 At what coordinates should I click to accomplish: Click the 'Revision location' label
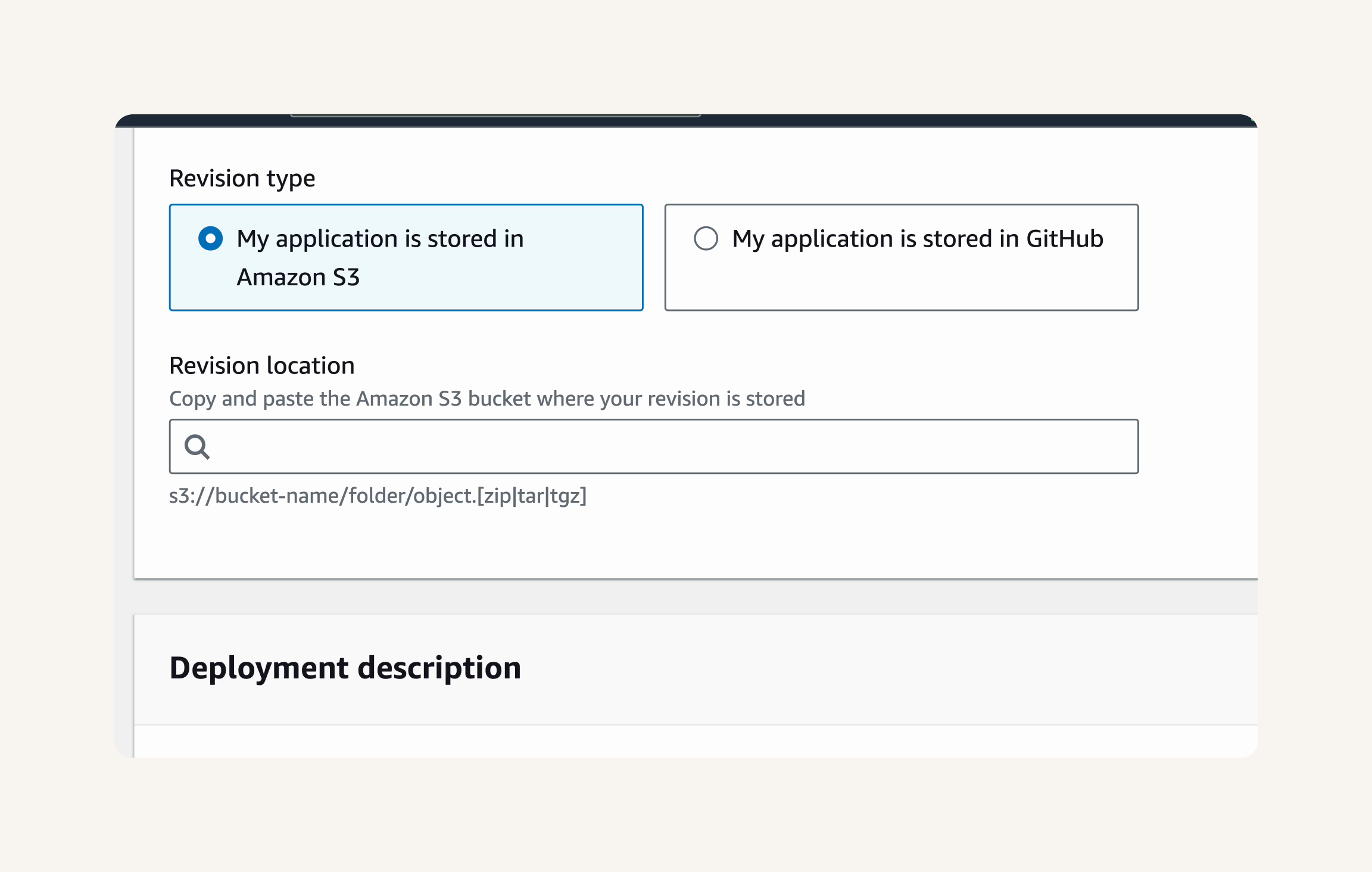(262, 366)
